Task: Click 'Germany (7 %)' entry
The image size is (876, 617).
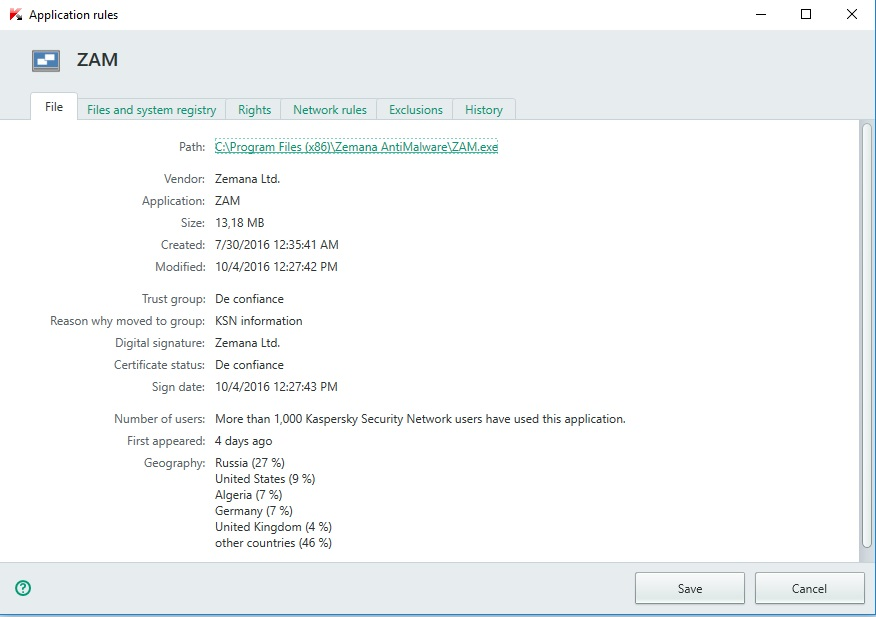Action: click(x=254, y=511)
